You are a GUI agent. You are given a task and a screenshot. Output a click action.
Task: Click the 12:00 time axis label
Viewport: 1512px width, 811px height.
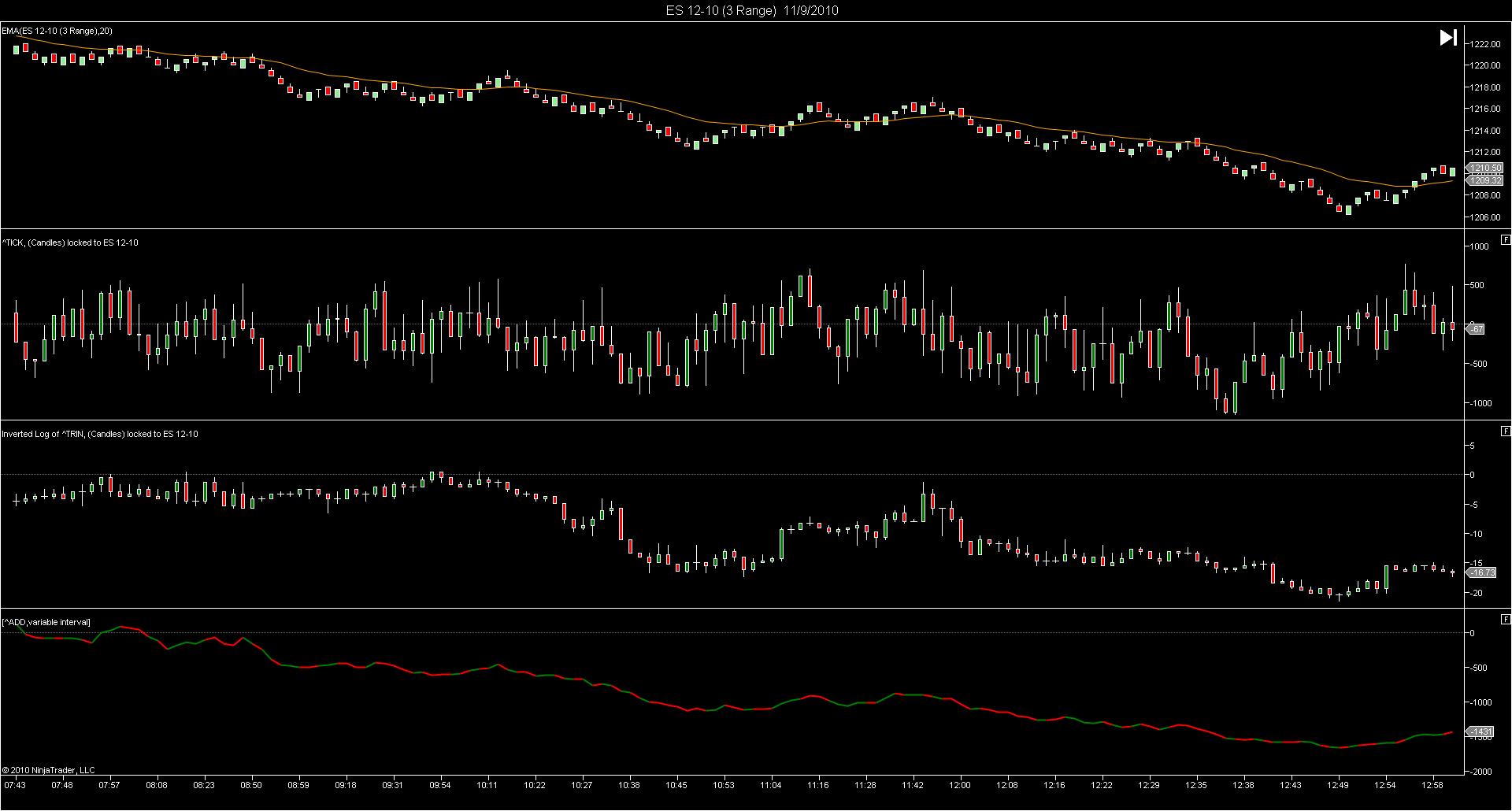960,785
